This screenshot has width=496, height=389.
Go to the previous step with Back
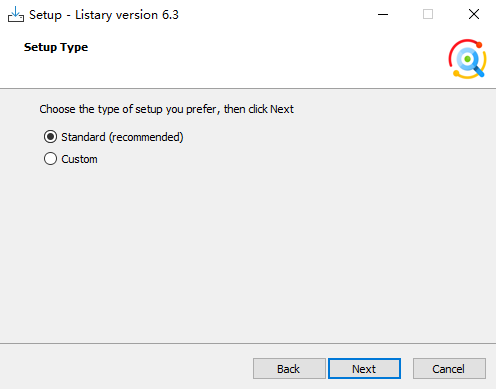pos(289,369)
